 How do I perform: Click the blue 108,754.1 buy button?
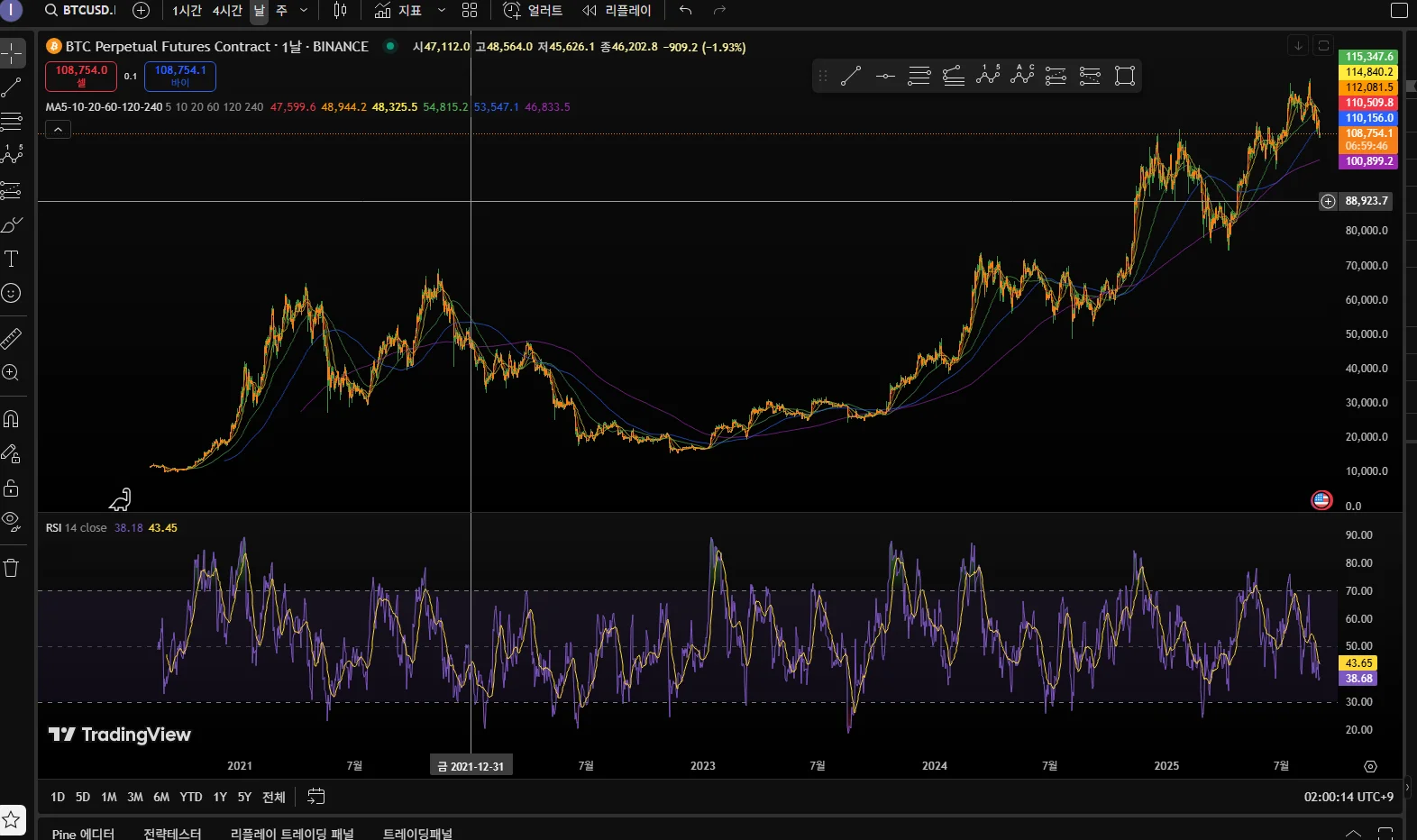click(180, 76)
